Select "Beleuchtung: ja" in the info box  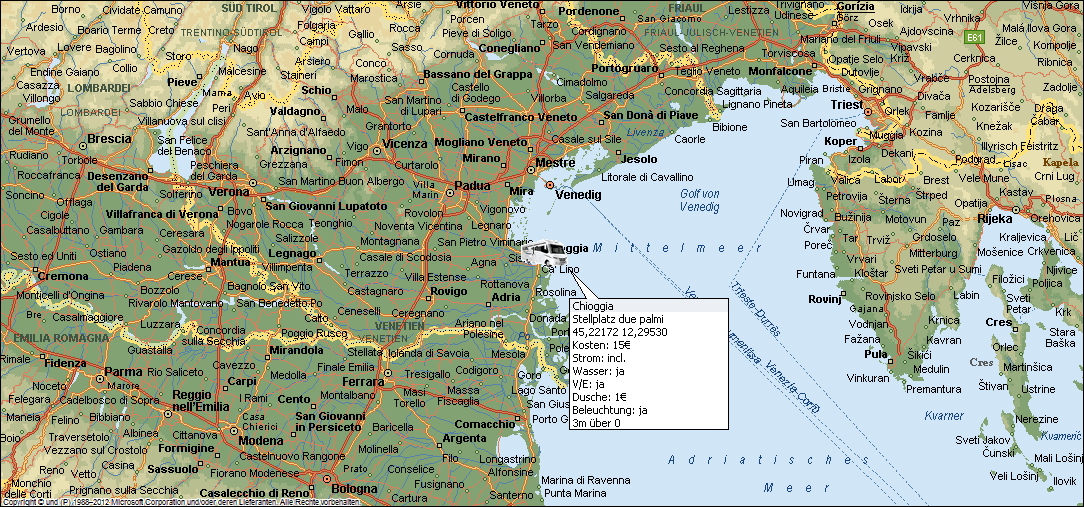pos(610,410)
